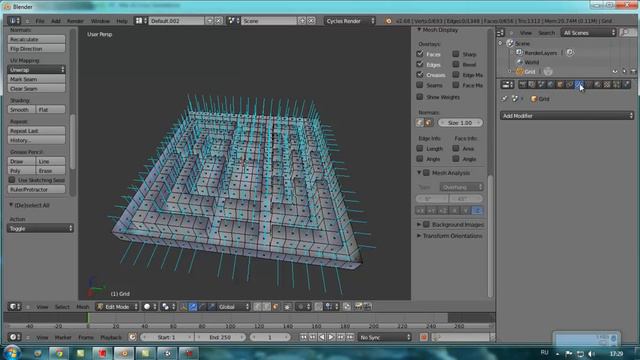
Task: Open the Help menu
Action: (x=122, y=21)
